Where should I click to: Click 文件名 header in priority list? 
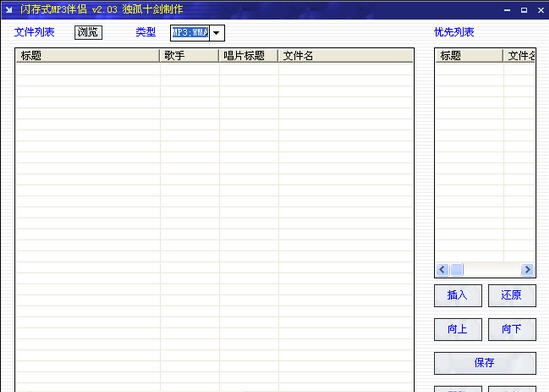[519, 56]
